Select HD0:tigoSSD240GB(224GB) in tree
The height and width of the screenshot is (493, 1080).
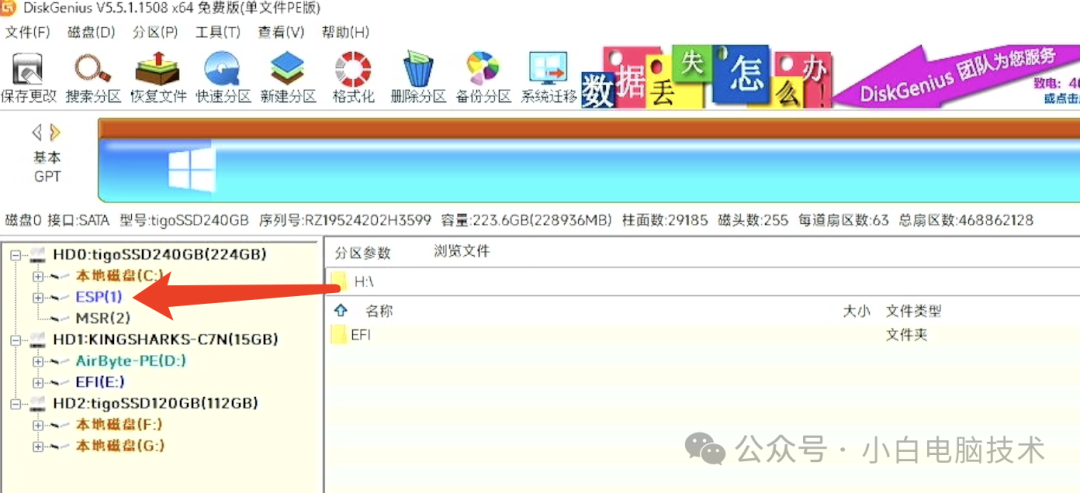point(159,255)
